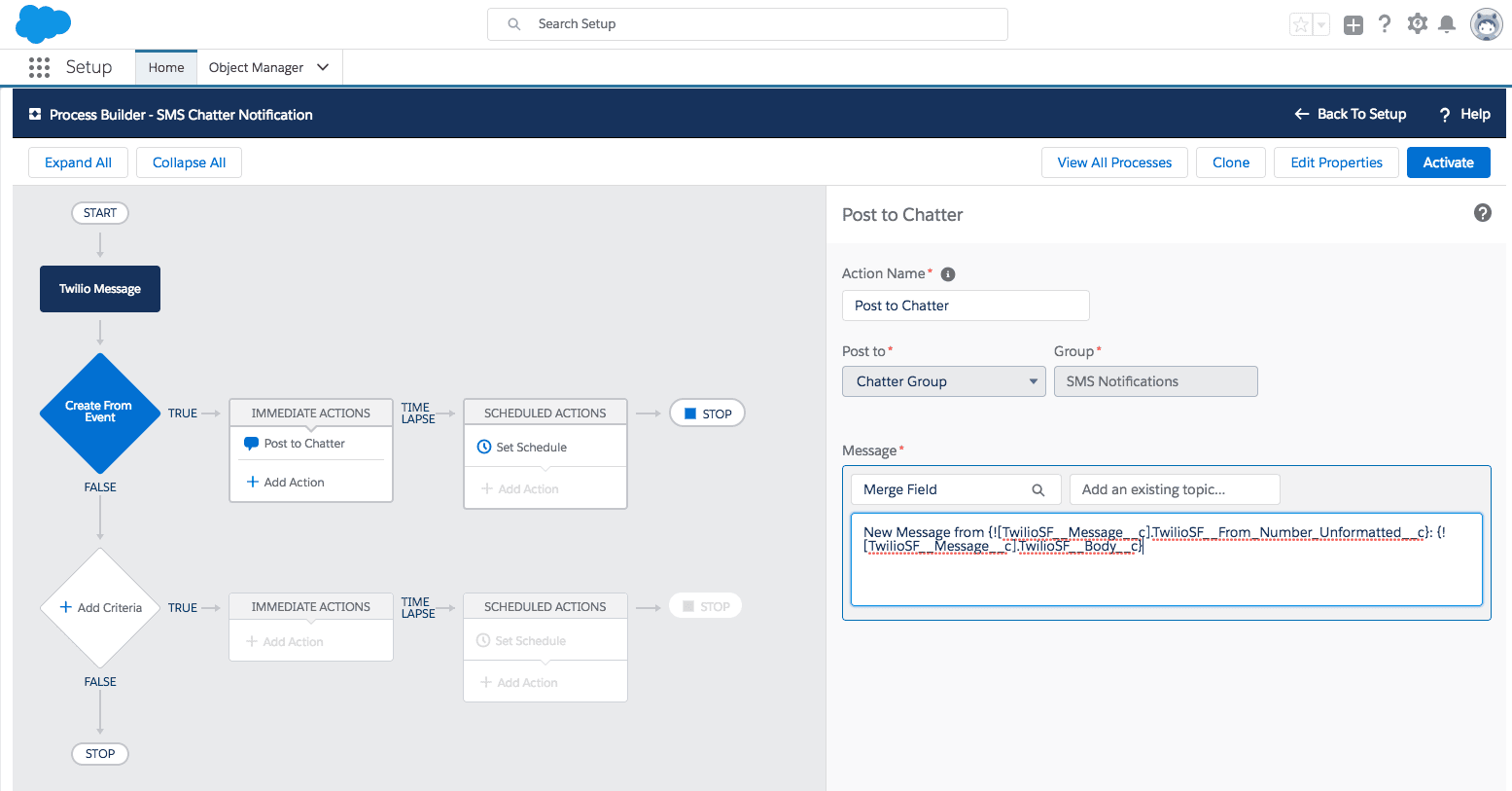
Task: Click the STOP node after scheduled actions
Action: [707, 413]
